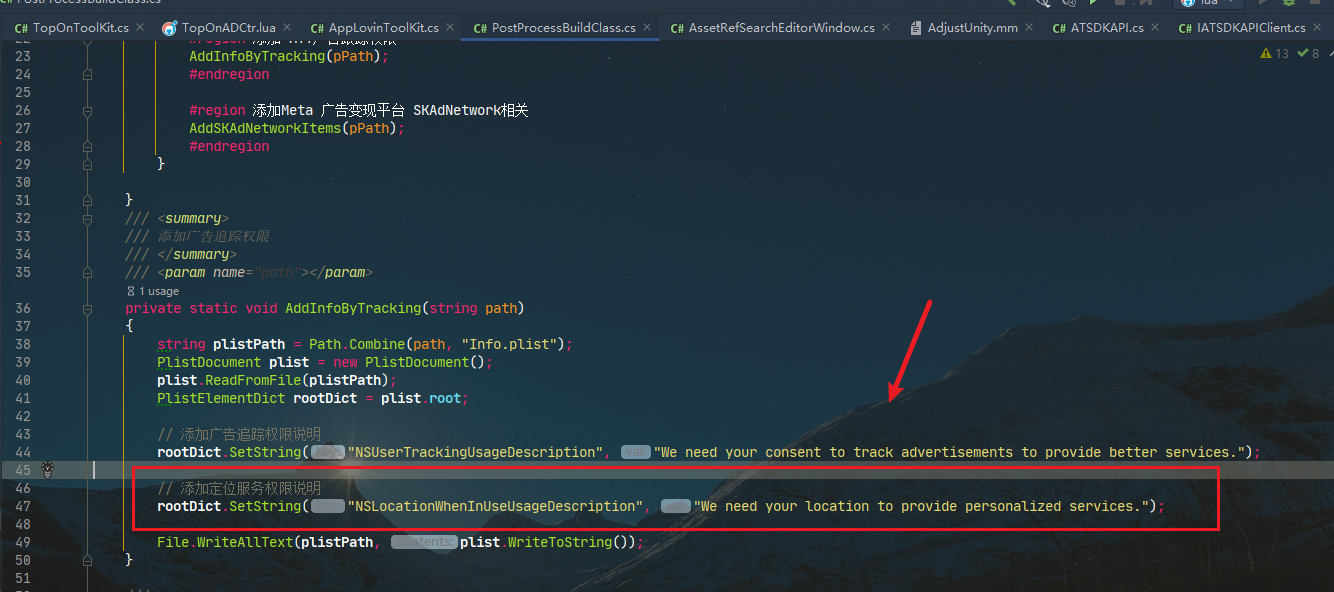
Task: Click line number 36 in the gutter
Action: pos(23,308)
